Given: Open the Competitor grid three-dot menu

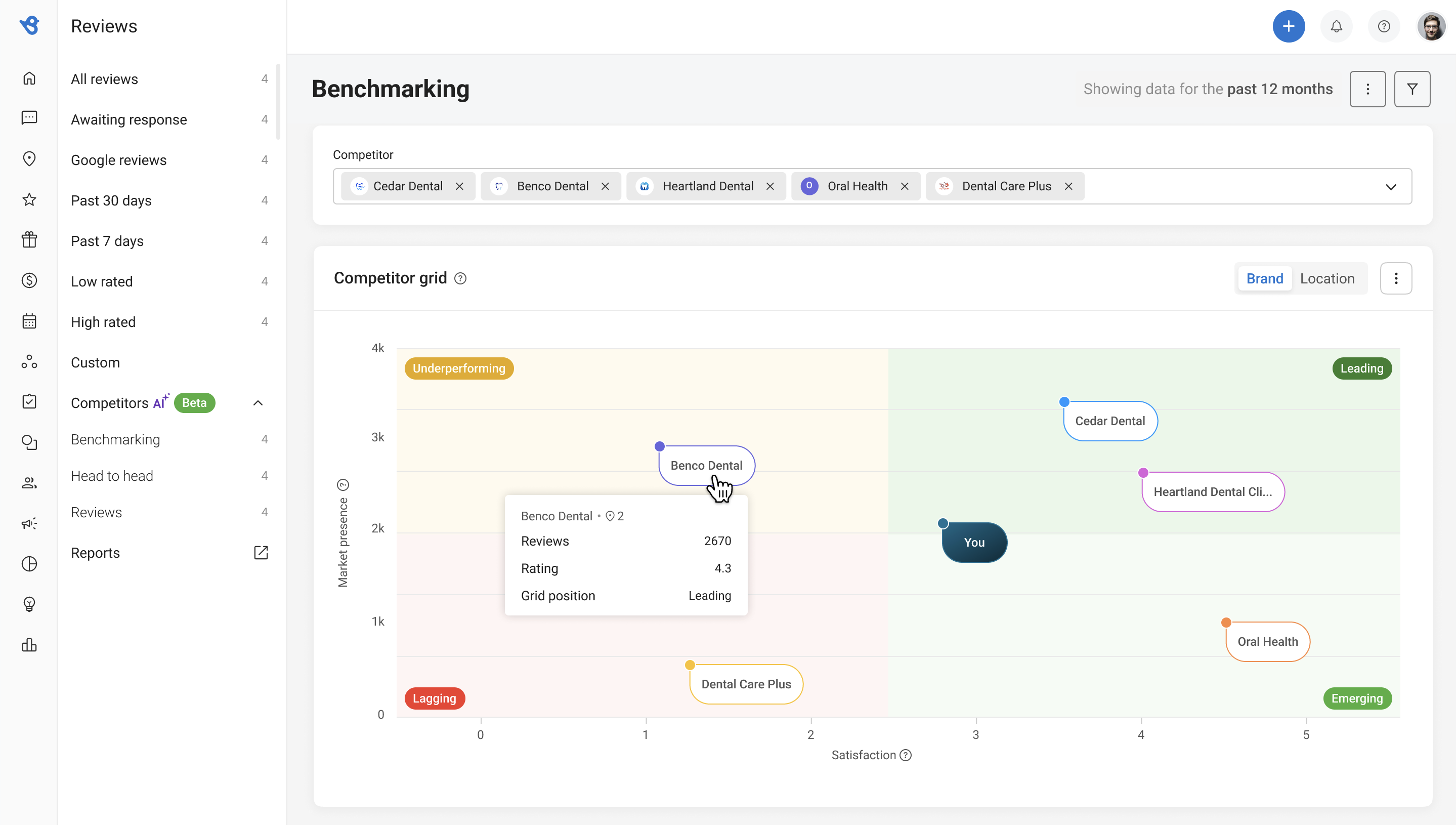Looking at the screenshot, I should [x=1395, y=278].
